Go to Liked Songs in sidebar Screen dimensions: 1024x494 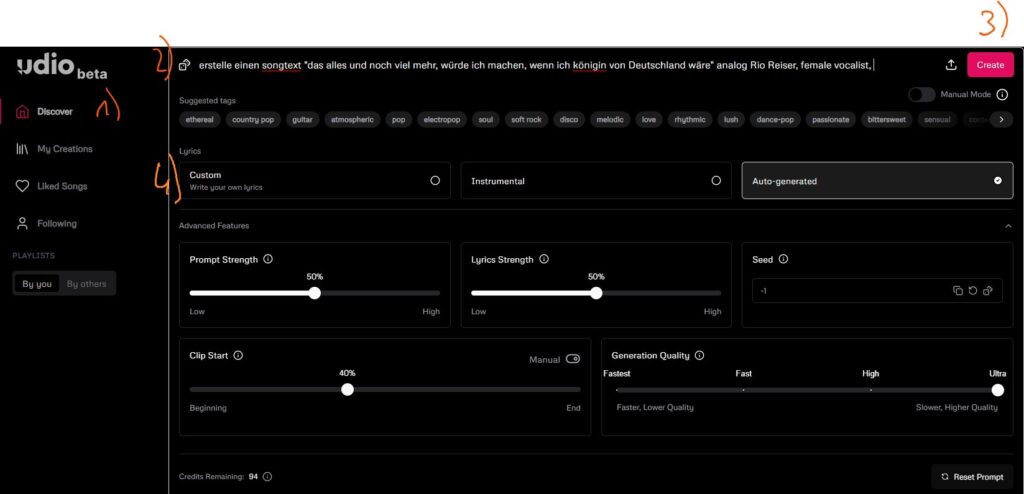[62, 186]
